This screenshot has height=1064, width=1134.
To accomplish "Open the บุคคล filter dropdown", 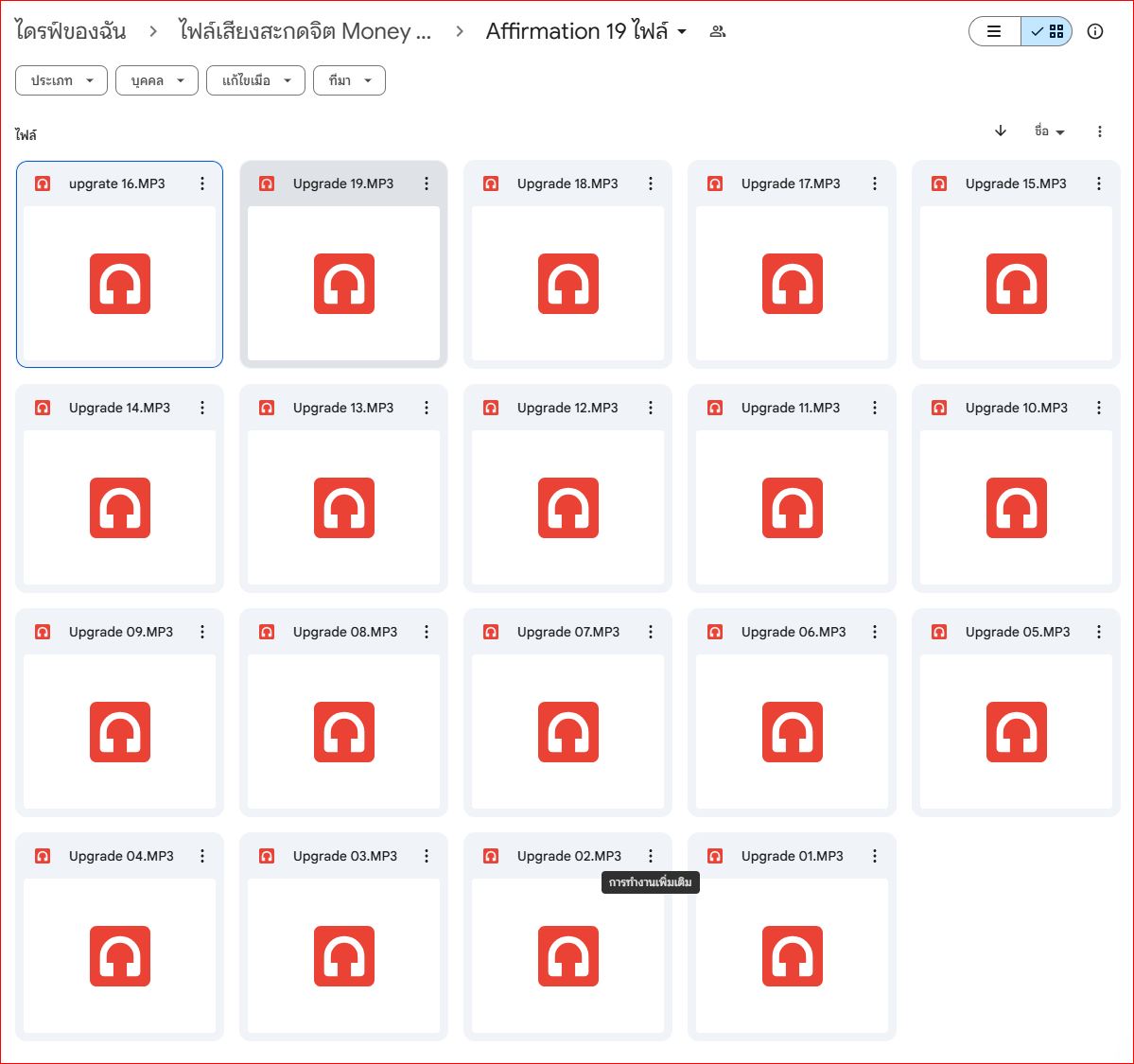I will click(x=157, y=80).
